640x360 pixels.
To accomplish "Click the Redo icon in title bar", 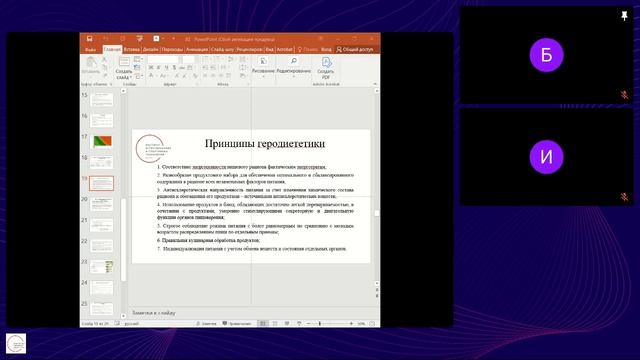I will point(122,38).
